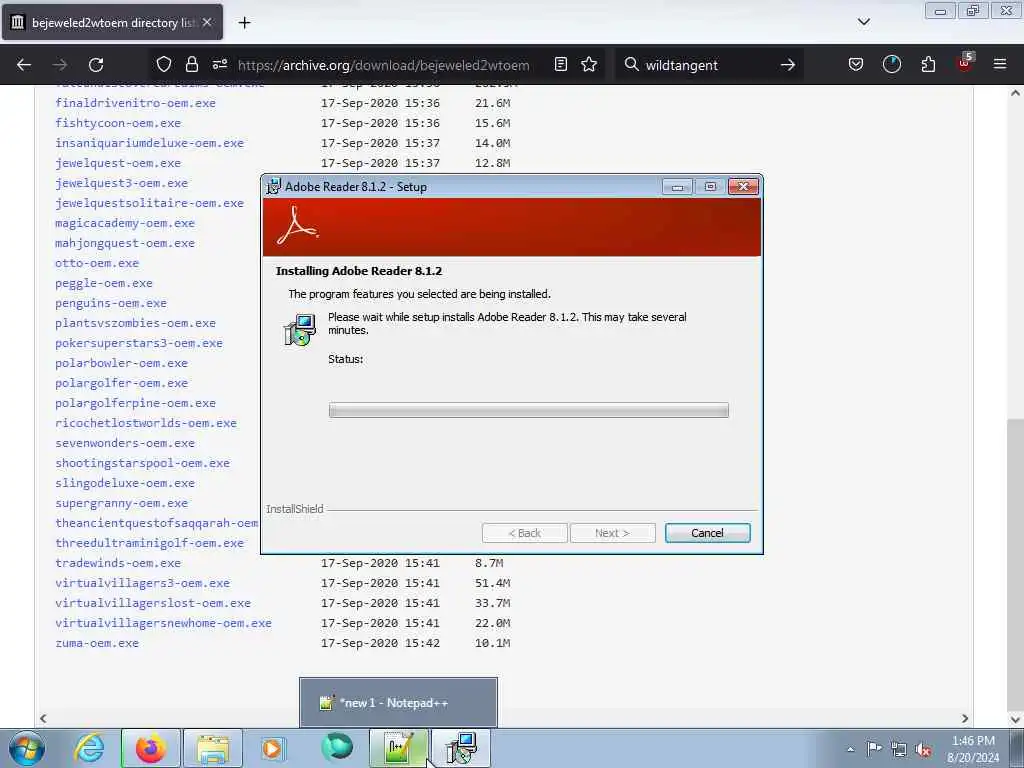Click the search go arrow
Screen dimensions: 1024x768
coord(788,65)
